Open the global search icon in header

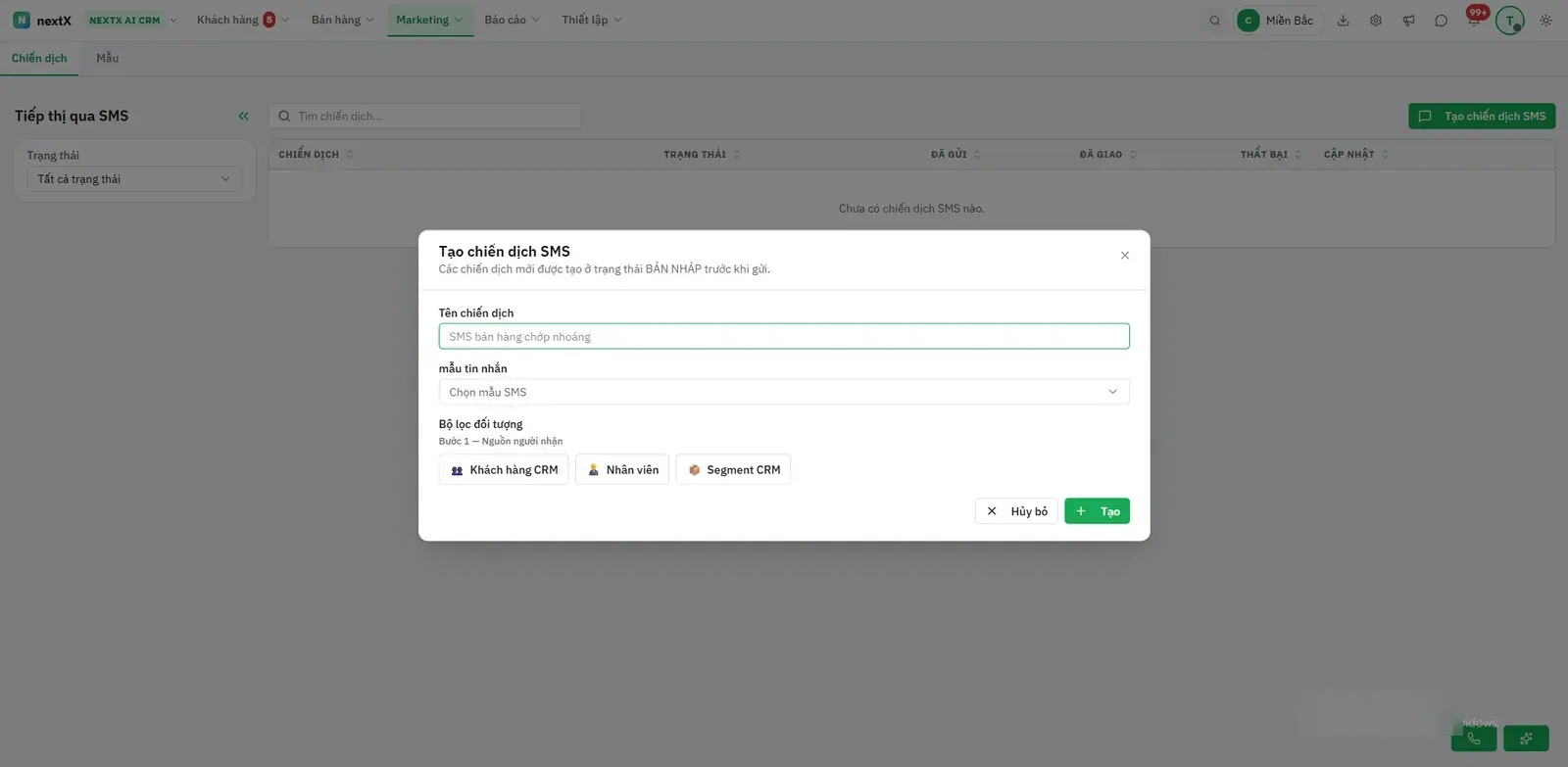point(1214,21)
